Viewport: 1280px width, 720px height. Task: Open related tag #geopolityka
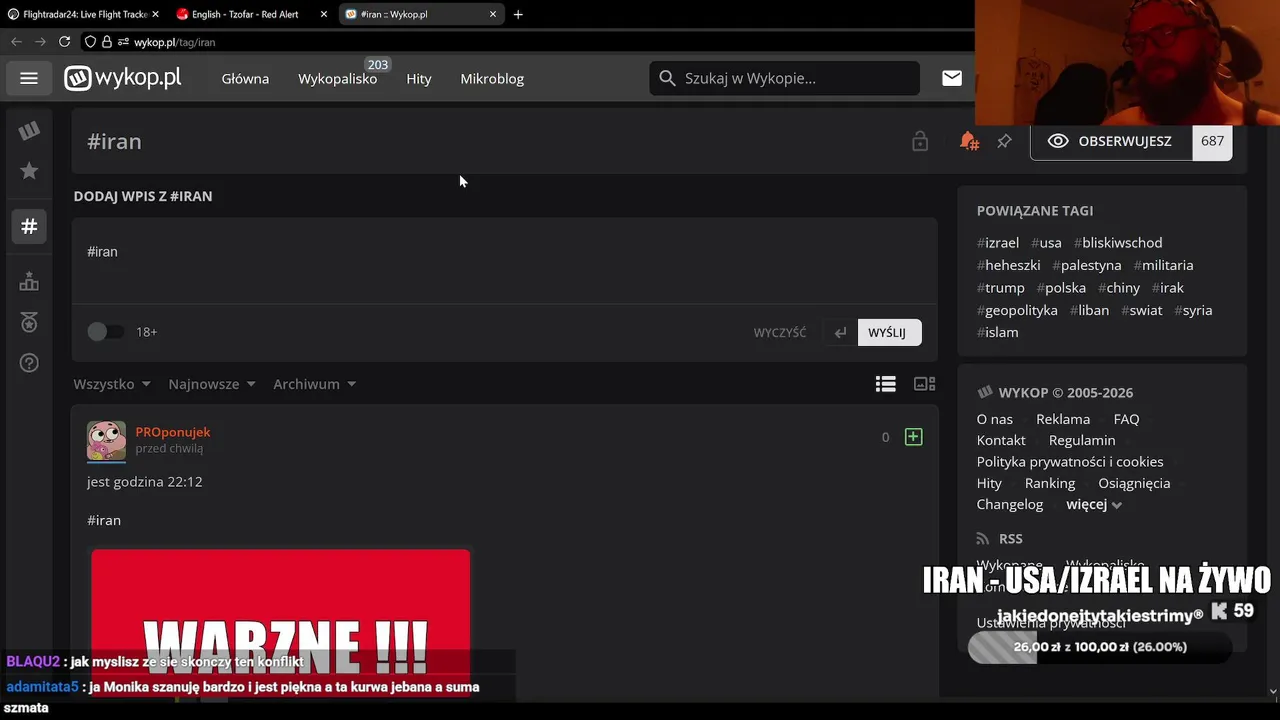tap(1017, 310)
